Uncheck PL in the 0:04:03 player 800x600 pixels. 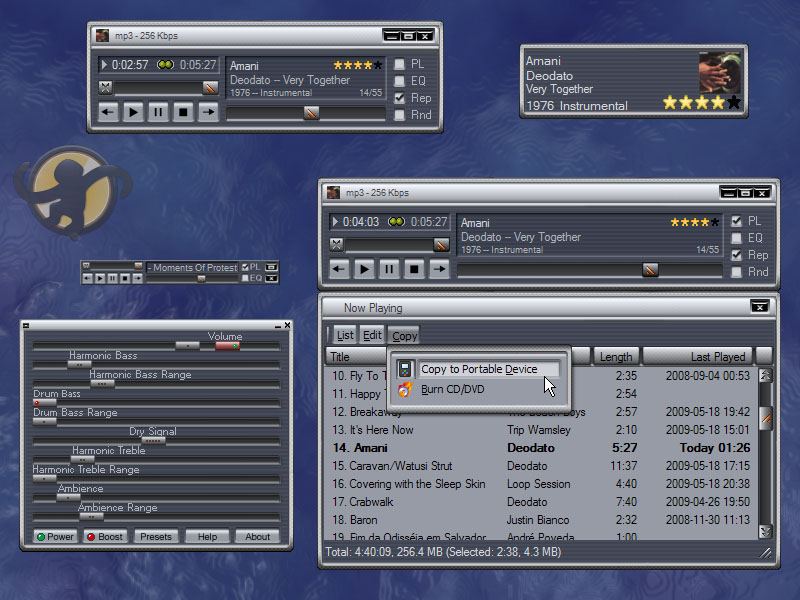[x=736, y=221]
